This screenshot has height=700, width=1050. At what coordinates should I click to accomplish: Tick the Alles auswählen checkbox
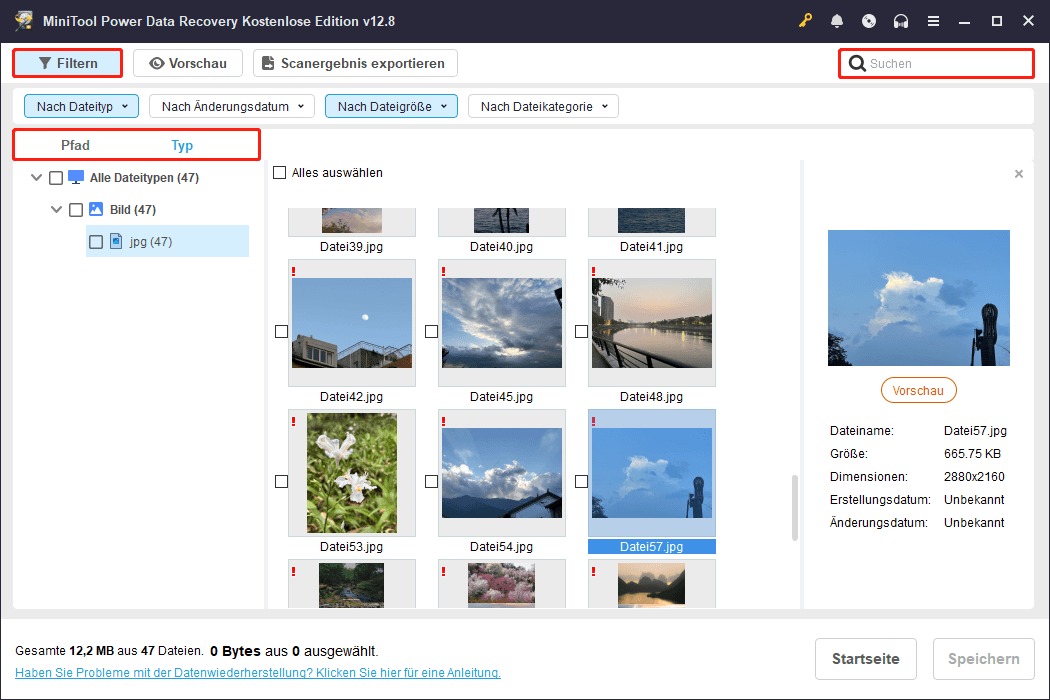(x=281, y=173)
